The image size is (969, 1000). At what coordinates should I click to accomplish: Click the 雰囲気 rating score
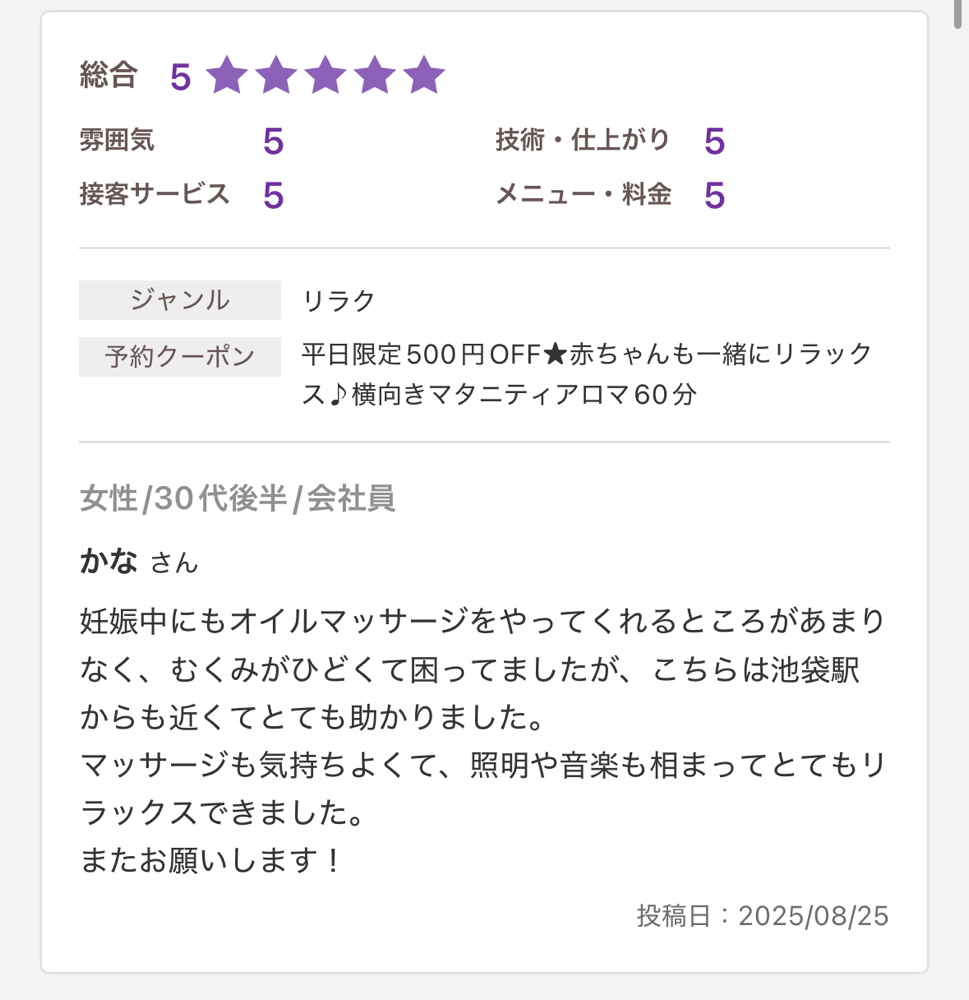(x=273, y=141)
